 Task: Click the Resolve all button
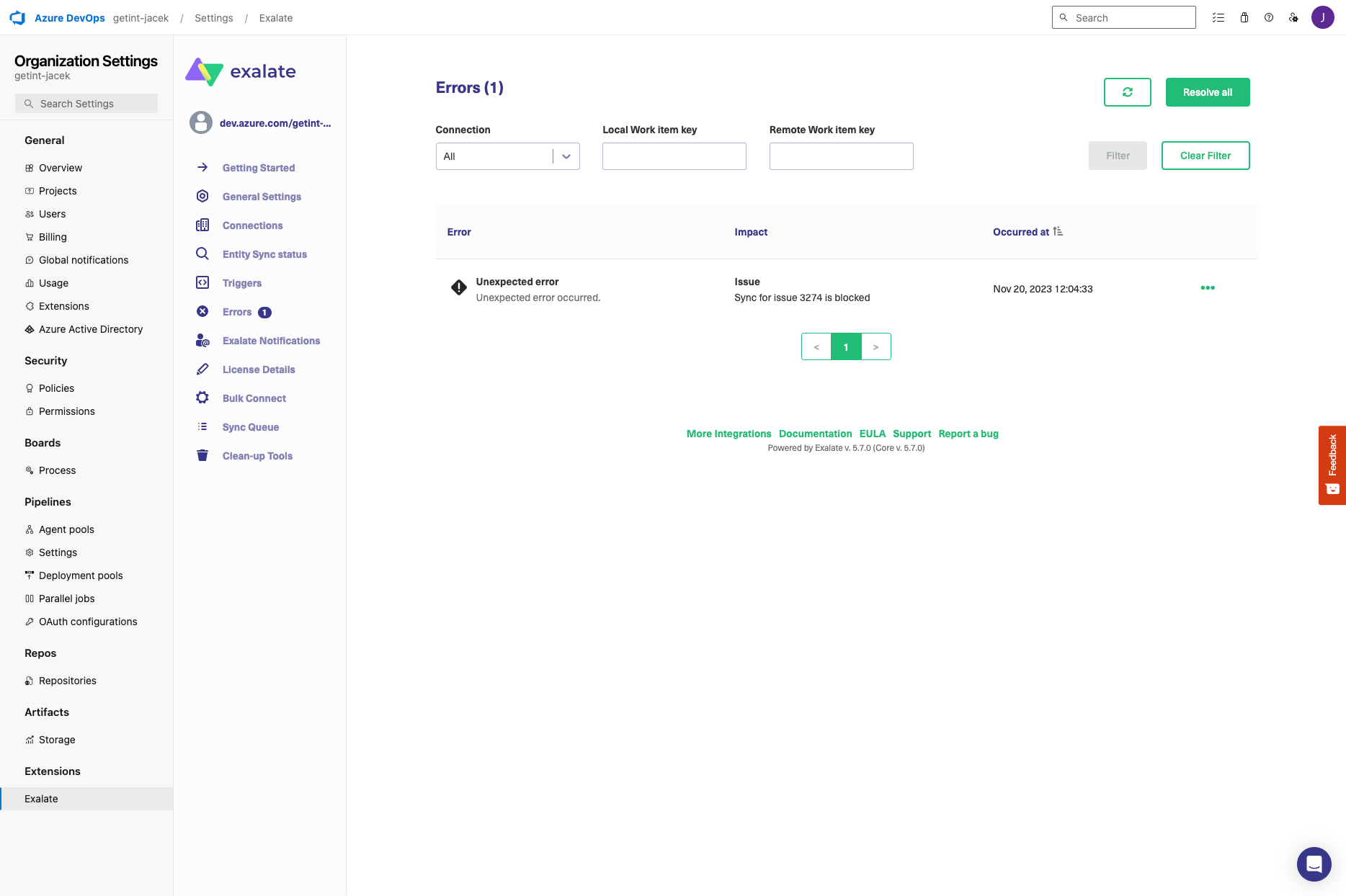coord(1208,92)
